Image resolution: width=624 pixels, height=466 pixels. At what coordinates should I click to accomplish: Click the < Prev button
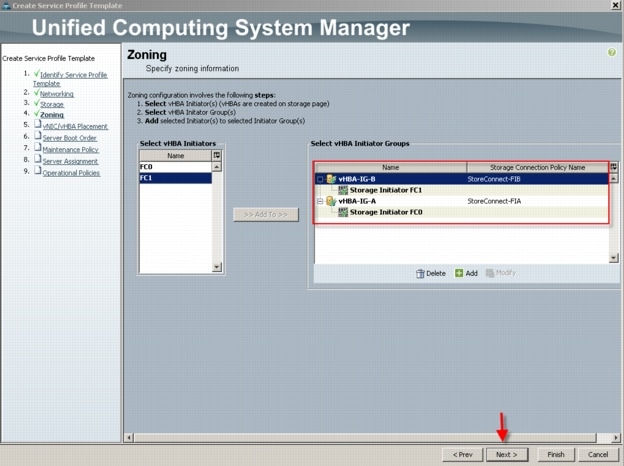[x=462, y=454]
